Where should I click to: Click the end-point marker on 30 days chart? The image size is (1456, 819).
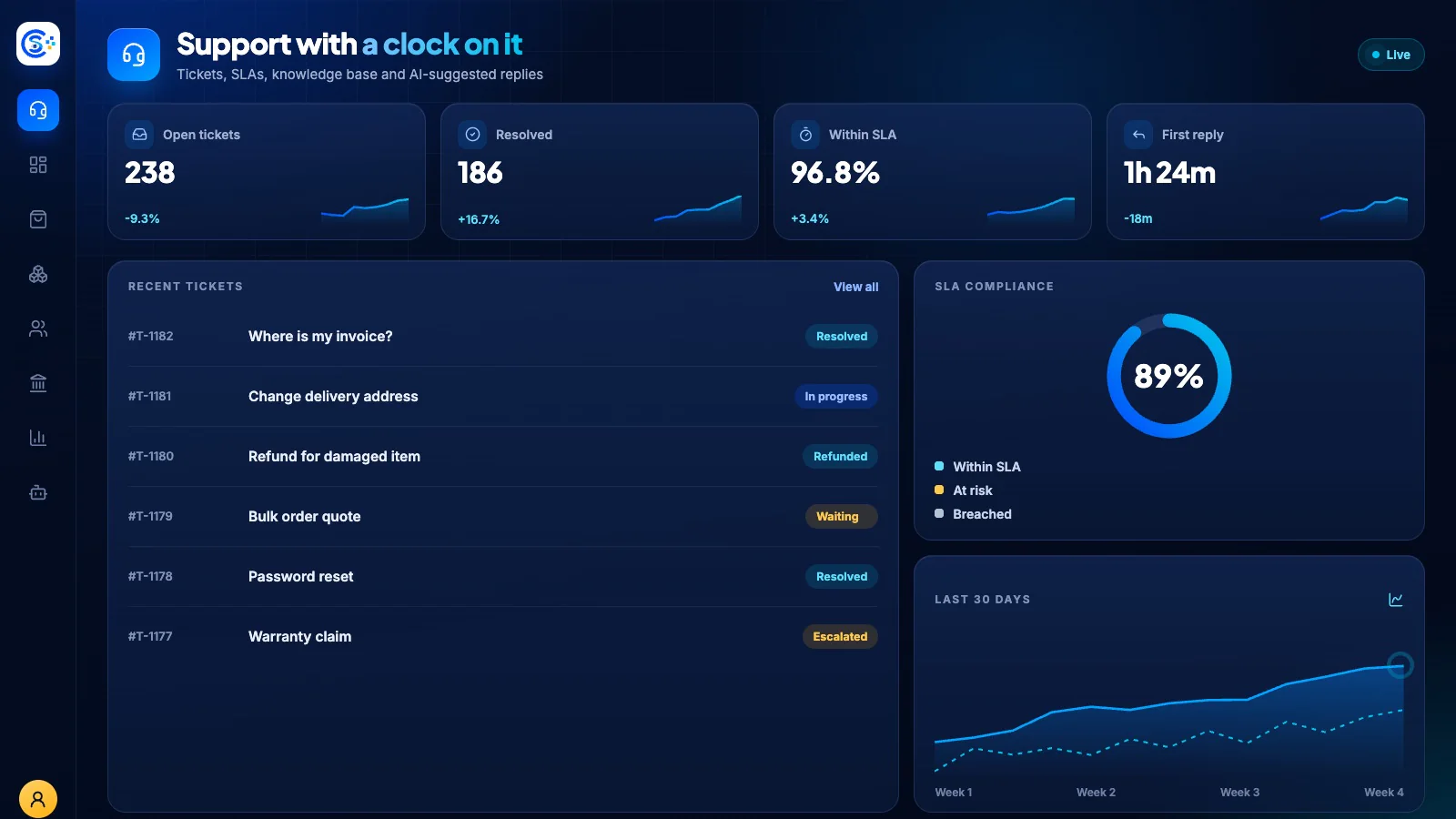[1400, 665]
